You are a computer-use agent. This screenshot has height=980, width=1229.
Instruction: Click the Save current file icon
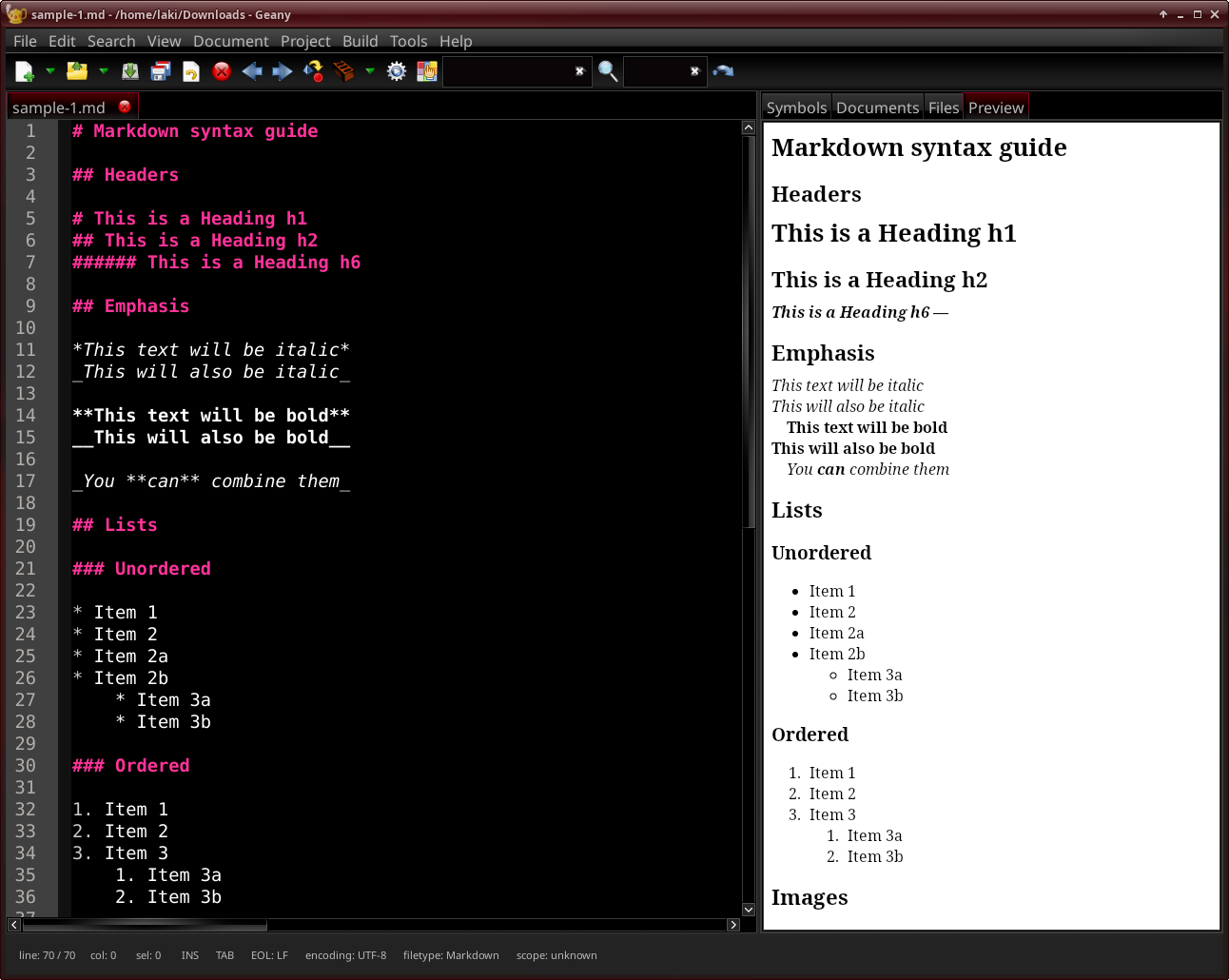click(130, 71)
